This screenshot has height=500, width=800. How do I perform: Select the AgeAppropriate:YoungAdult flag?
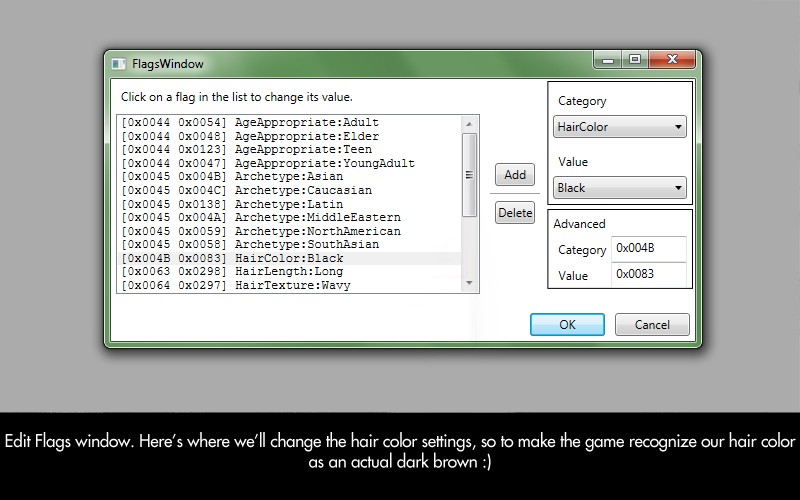289,163
